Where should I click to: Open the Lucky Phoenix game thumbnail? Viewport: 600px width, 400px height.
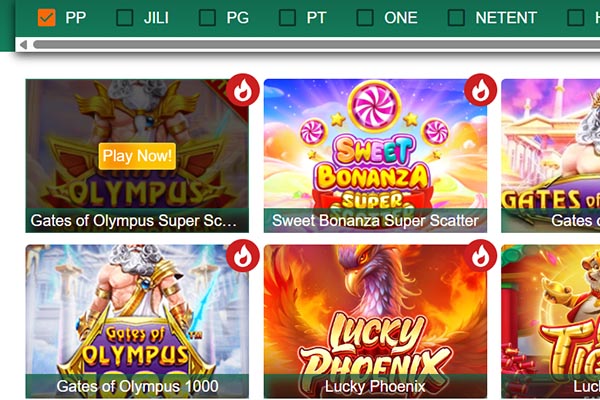click(375, 322)
